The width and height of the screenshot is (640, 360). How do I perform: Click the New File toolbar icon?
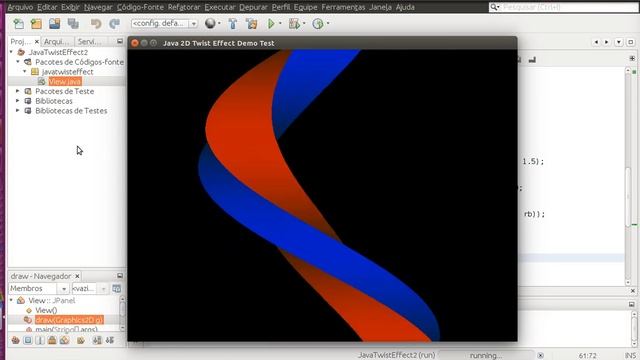click(x=18, y=24)
